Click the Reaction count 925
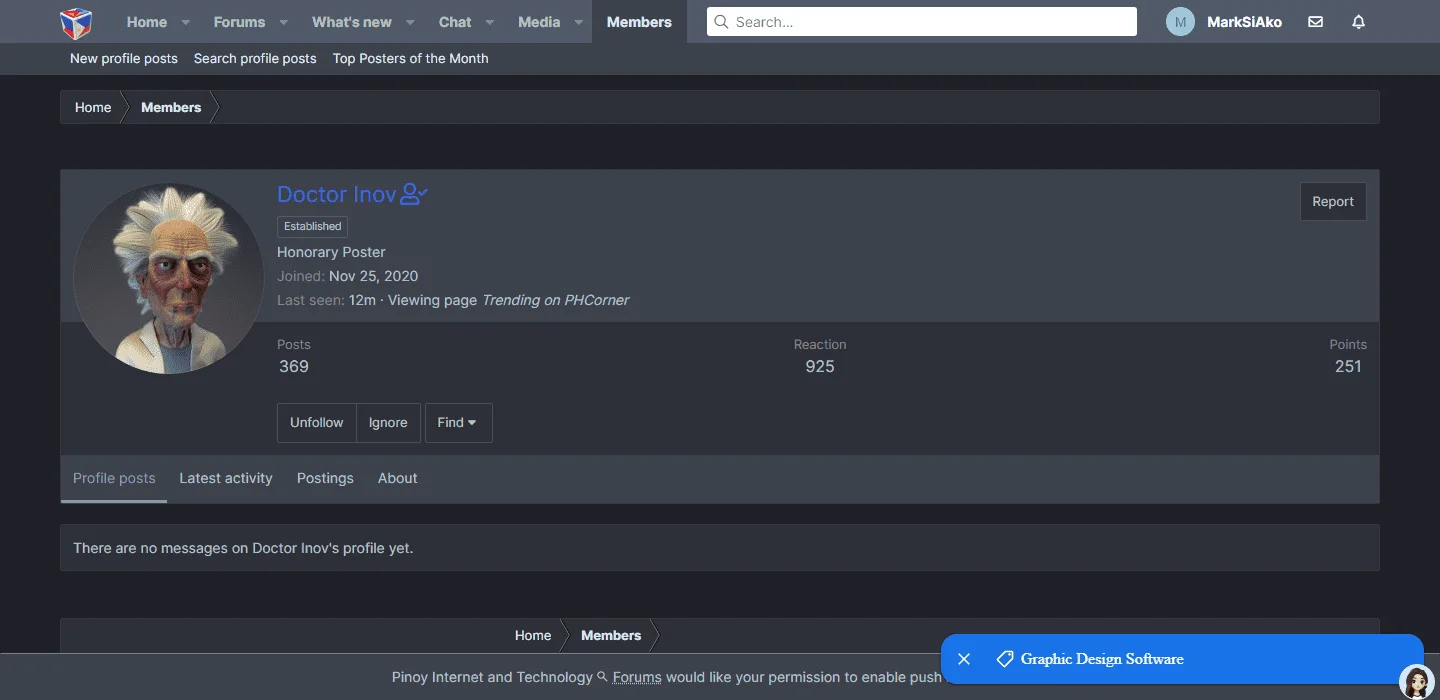Image resolution: width=1440 pixels, height=700 pixels. coord(820,366)
